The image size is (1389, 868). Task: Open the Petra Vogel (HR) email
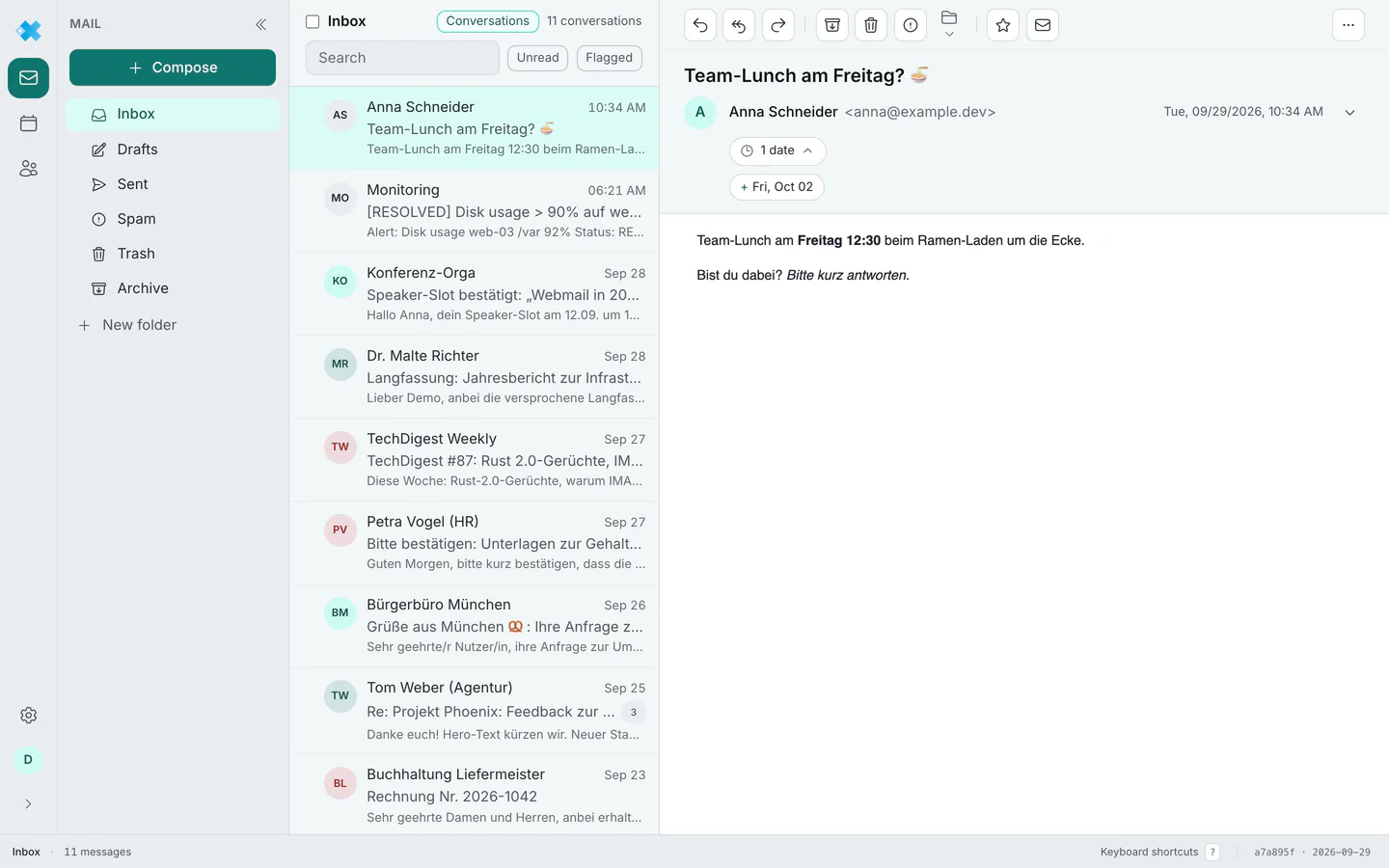[475, 543]
